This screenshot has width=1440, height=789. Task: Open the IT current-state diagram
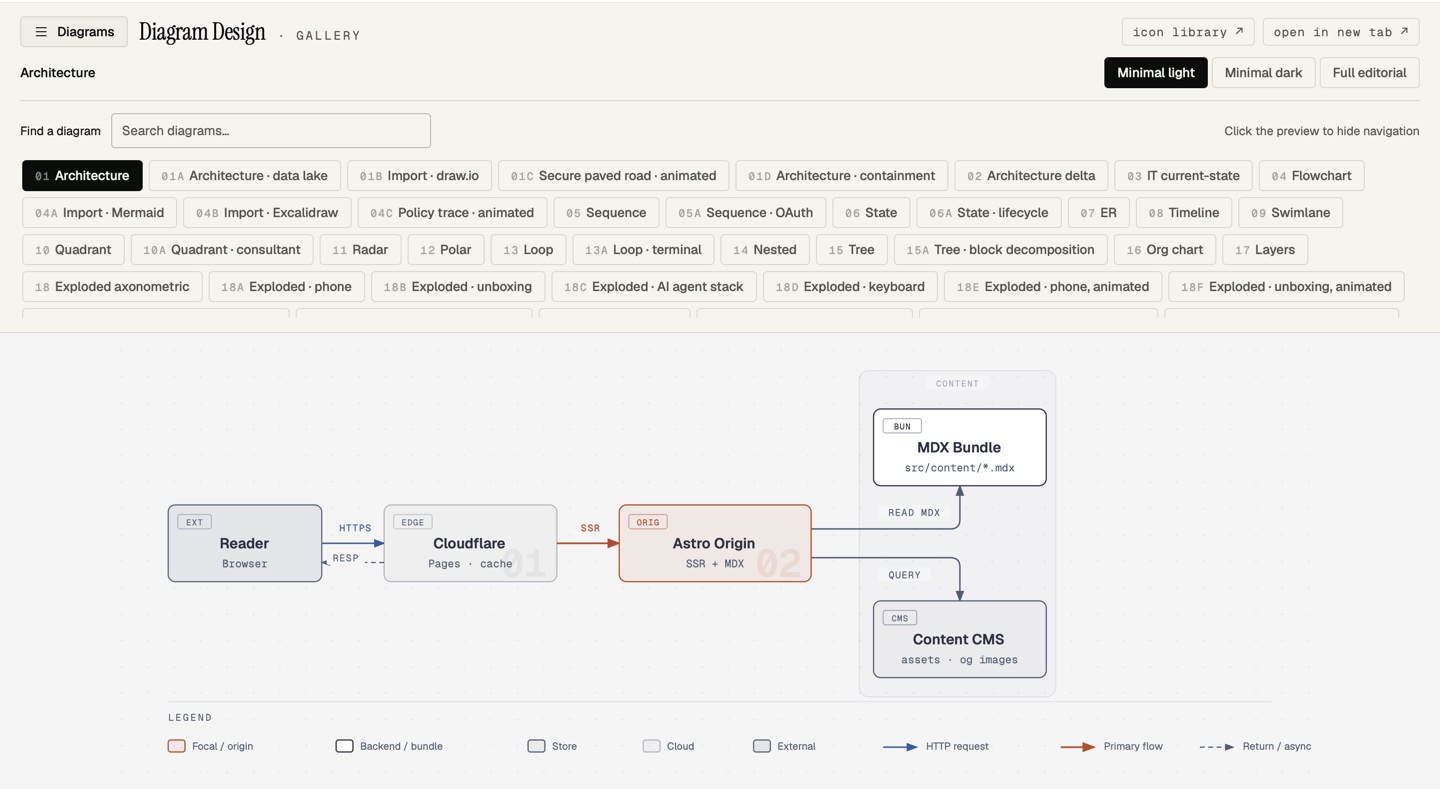(1184, 176)
